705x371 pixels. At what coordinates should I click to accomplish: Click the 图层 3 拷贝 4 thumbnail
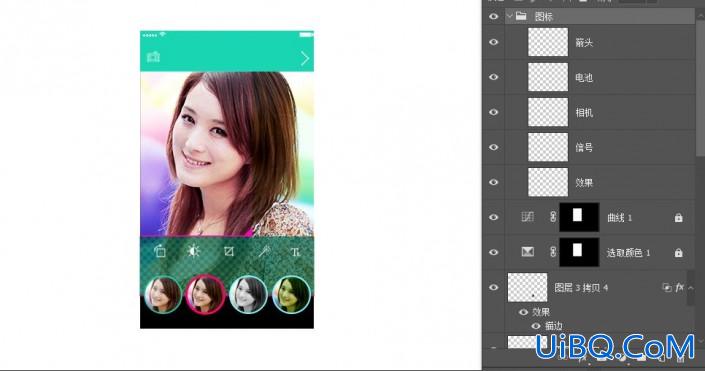[527, 287]
